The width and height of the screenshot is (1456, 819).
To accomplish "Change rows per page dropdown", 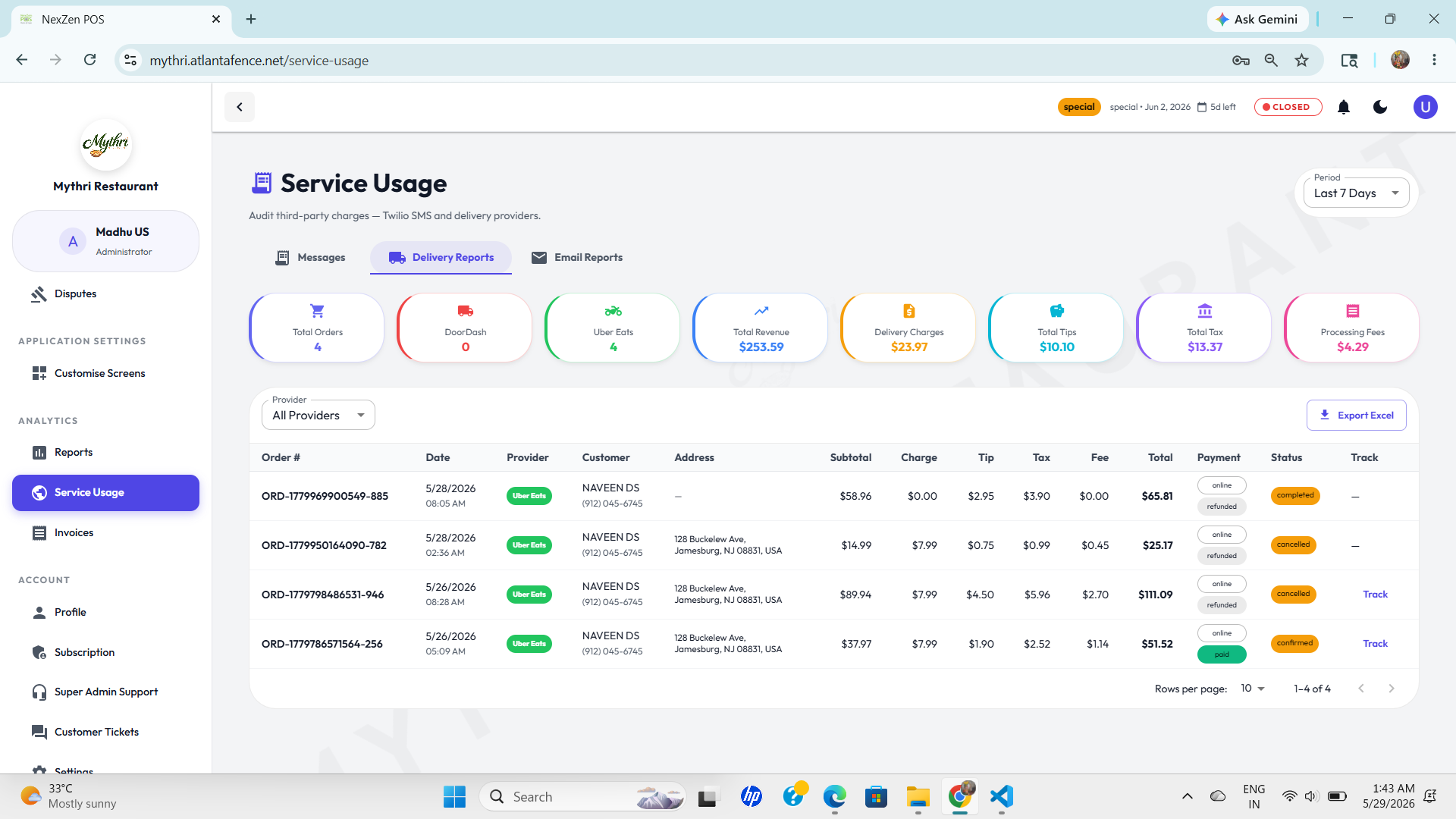I will pyautogui.click(x=1253, y=689).
